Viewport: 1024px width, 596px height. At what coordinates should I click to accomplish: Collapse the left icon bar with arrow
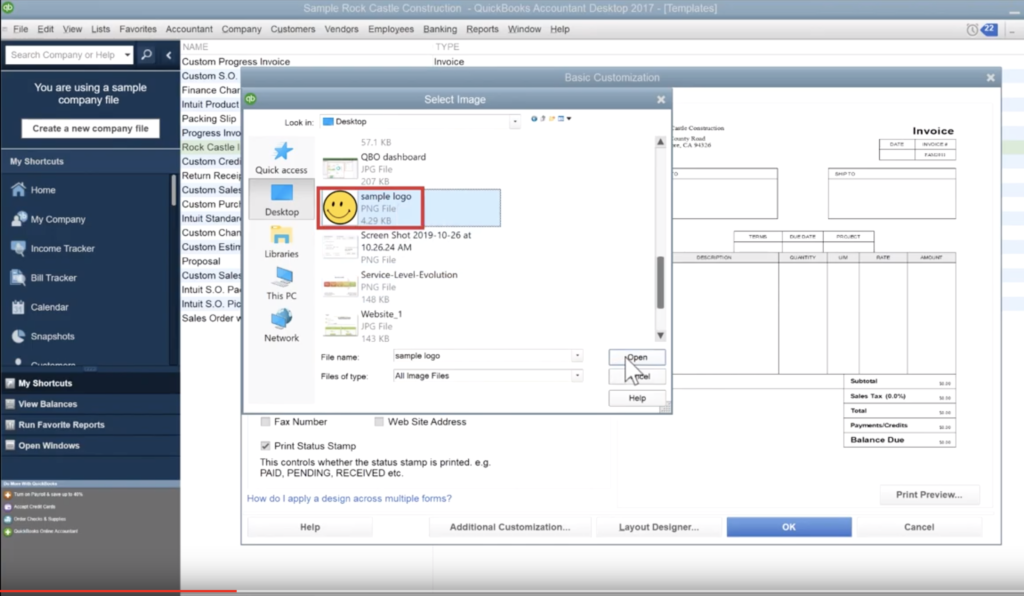pos(168,55)
